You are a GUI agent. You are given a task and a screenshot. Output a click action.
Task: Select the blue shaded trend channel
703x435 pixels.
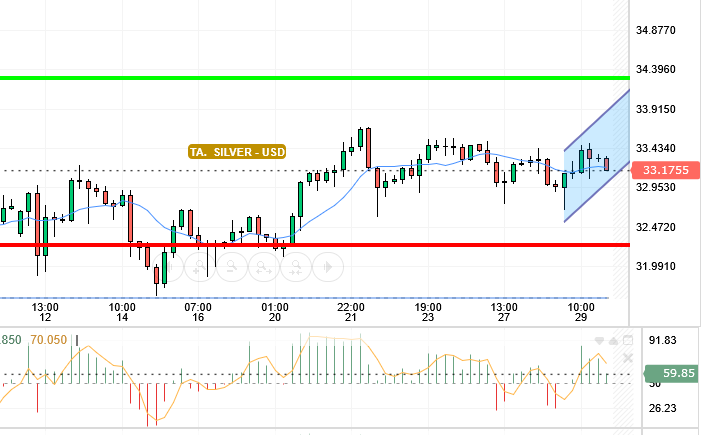[597, 157]
